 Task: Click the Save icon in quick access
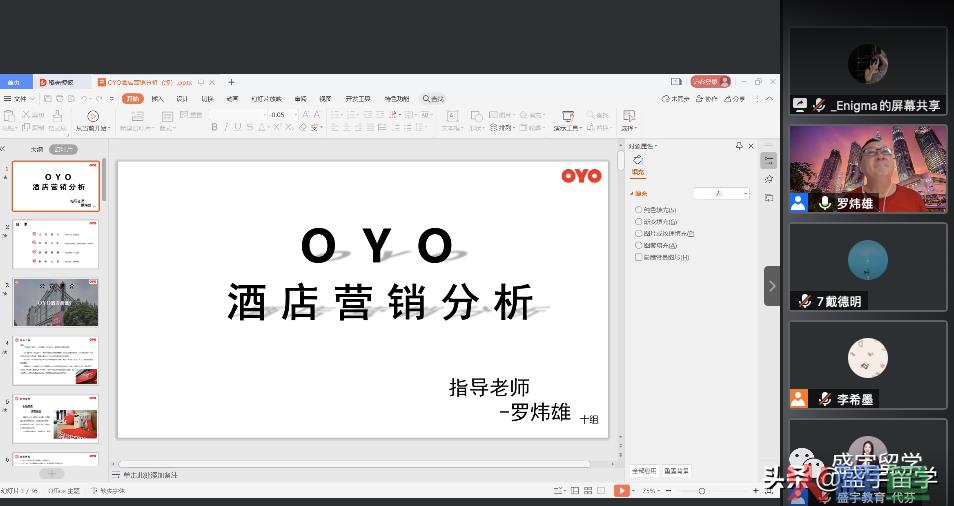point(48,99)
